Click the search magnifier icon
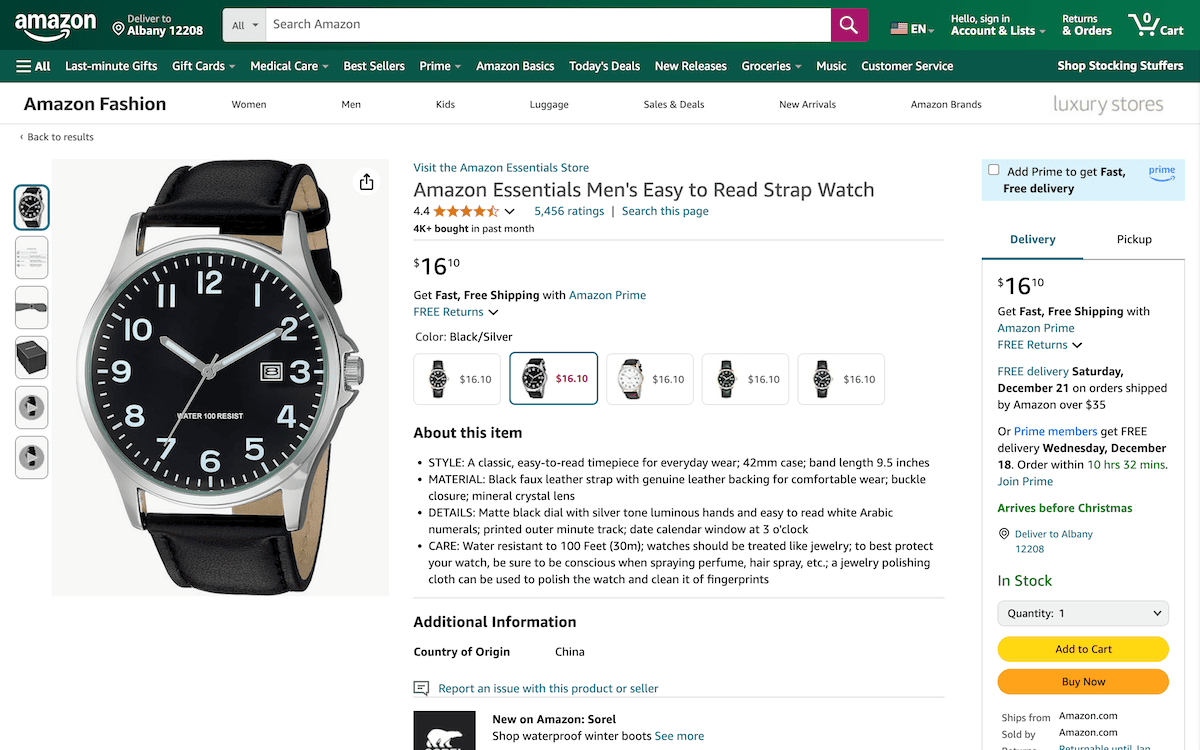The width and height of the screenshot is (1200, 750). [x=848, y=23]
